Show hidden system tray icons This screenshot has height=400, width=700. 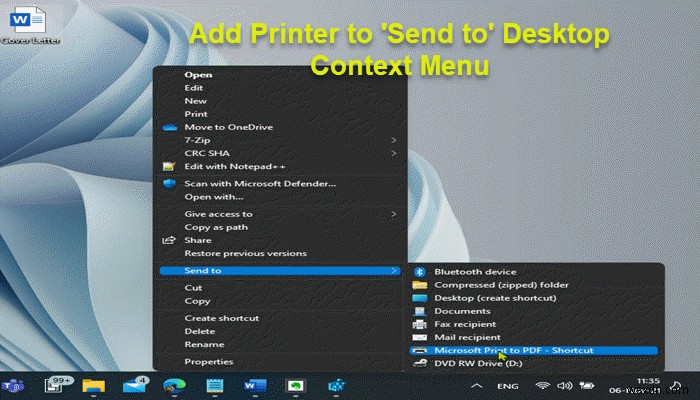click(476, 386)
